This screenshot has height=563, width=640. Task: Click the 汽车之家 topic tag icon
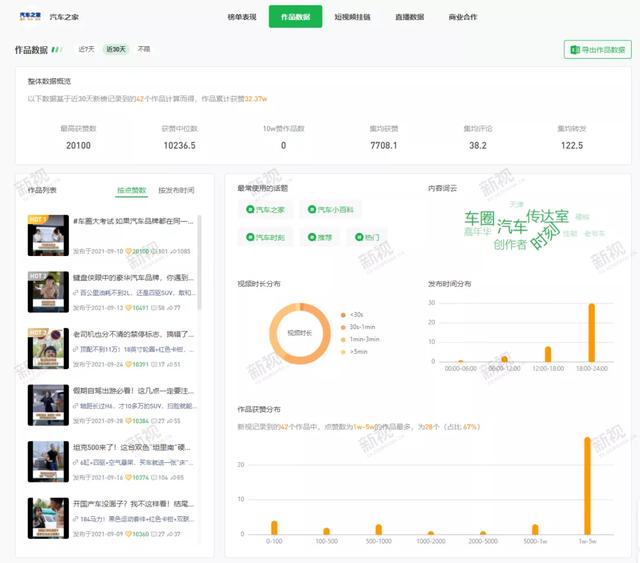pyautogui.click(x=250, y=210)
